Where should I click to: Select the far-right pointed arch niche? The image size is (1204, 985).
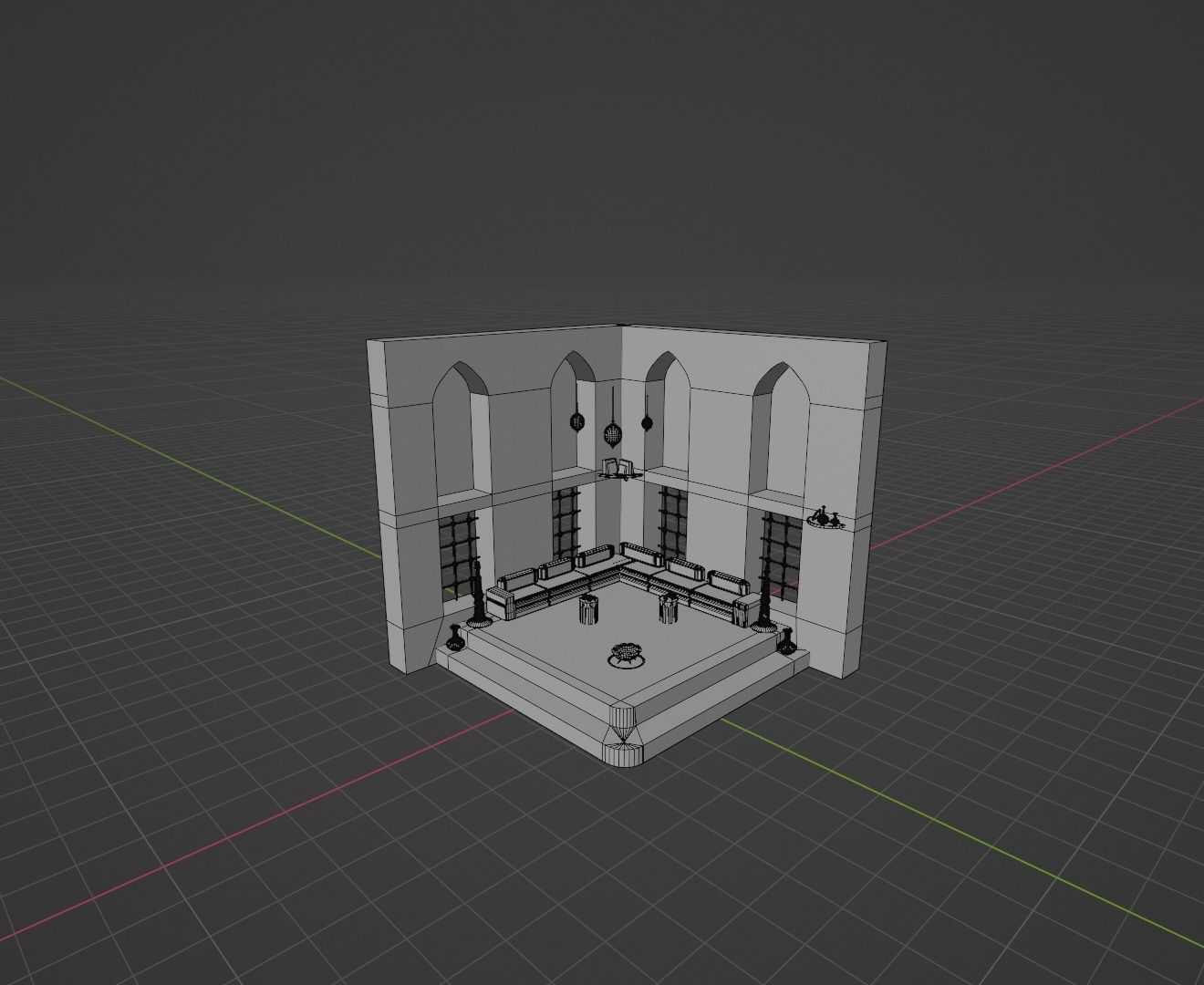tap(780, 429)
